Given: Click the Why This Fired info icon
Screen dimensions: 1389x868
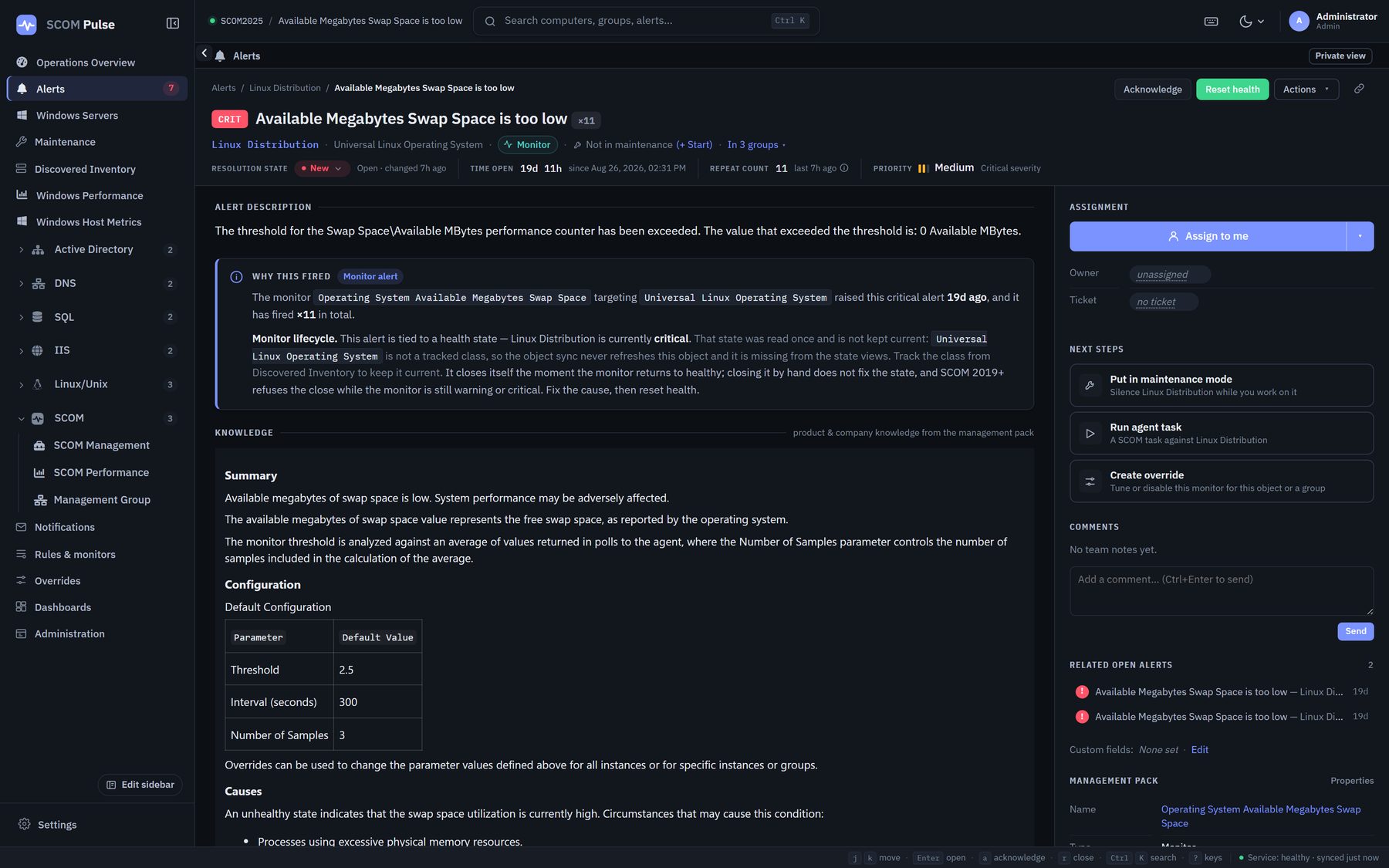Looking at the screenshot, I should 236,277.
